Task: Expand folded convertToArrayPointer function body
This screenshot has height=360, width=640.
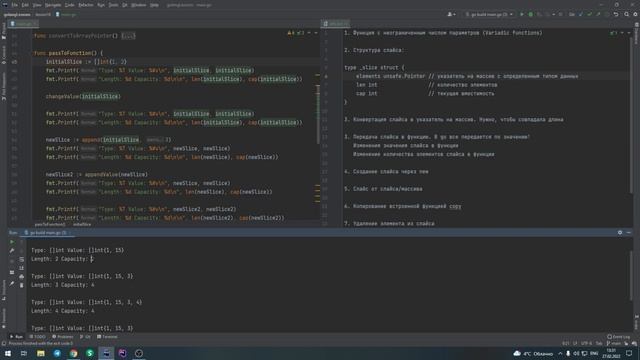Action: pyautogui.click(x=128, y=36)
